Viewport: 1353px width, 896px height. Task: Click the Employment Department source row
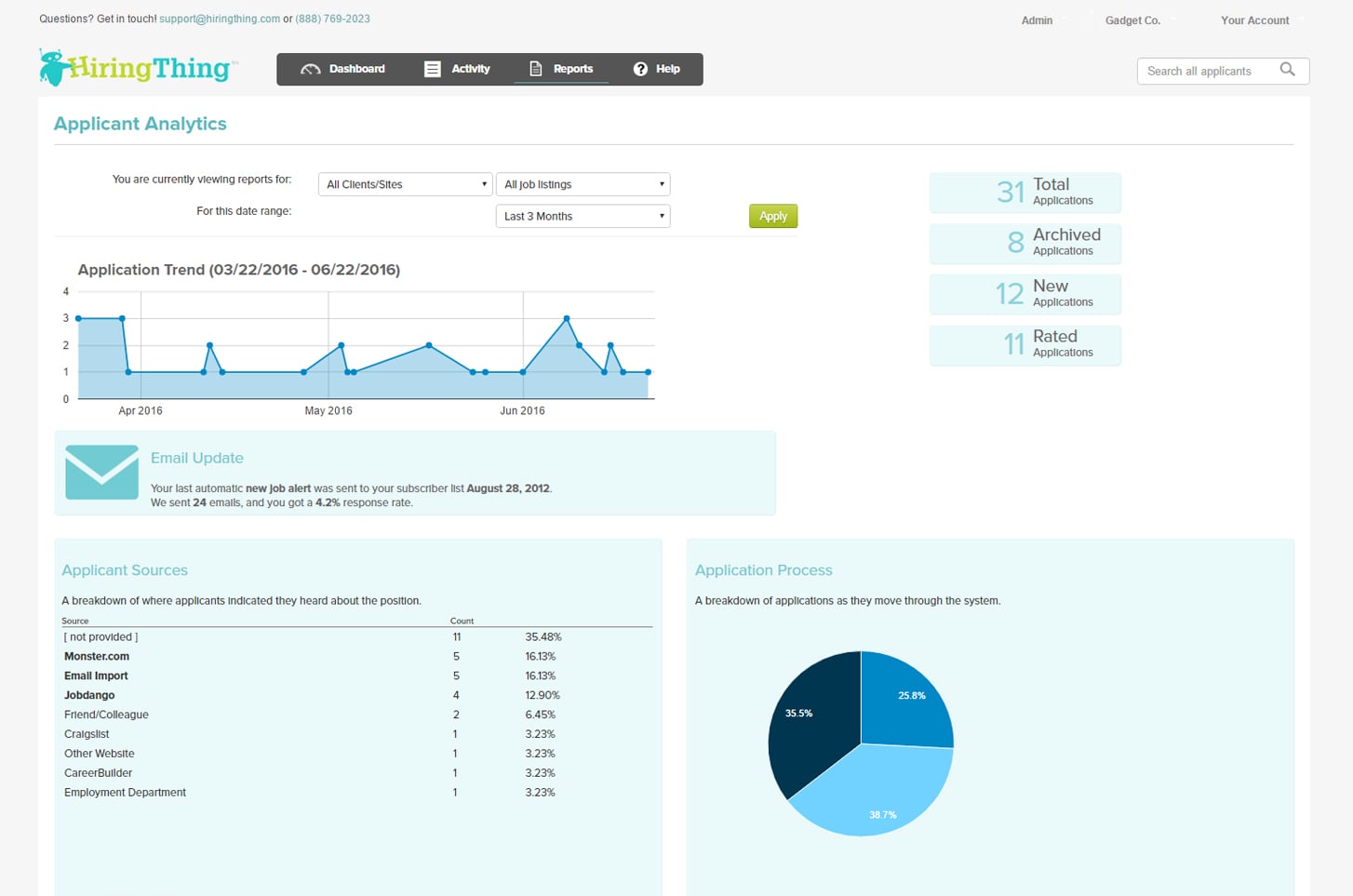click(357, 793)
